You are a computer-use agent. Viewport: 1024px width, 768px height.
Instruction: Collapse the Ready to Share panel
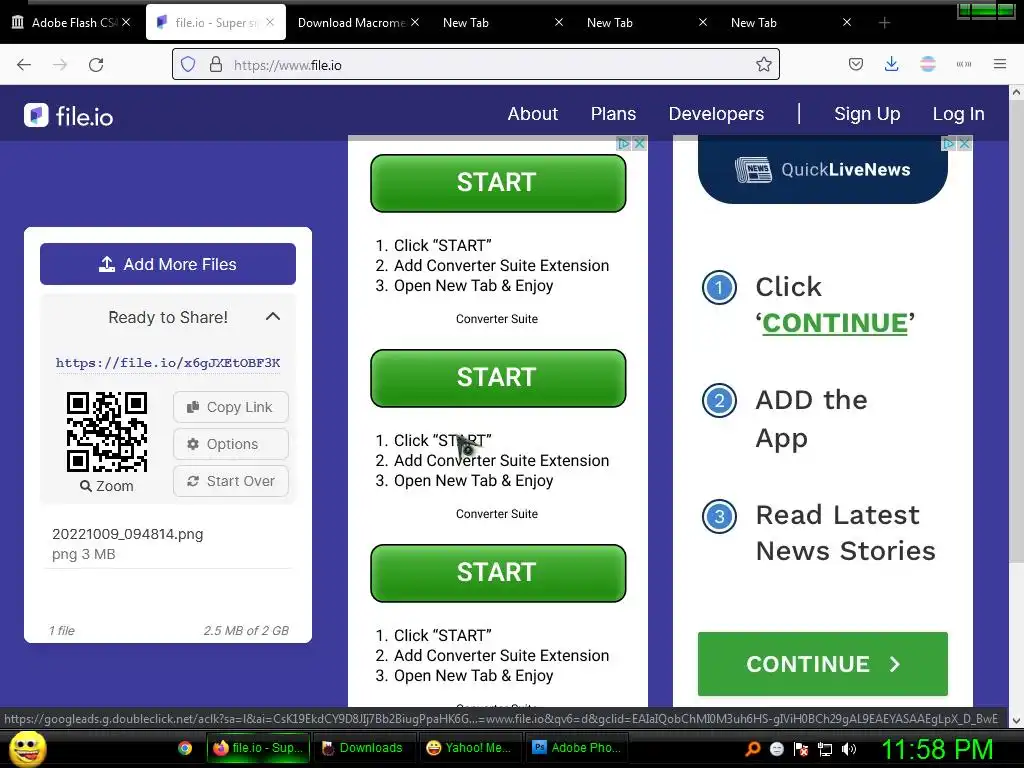(273, 317)
